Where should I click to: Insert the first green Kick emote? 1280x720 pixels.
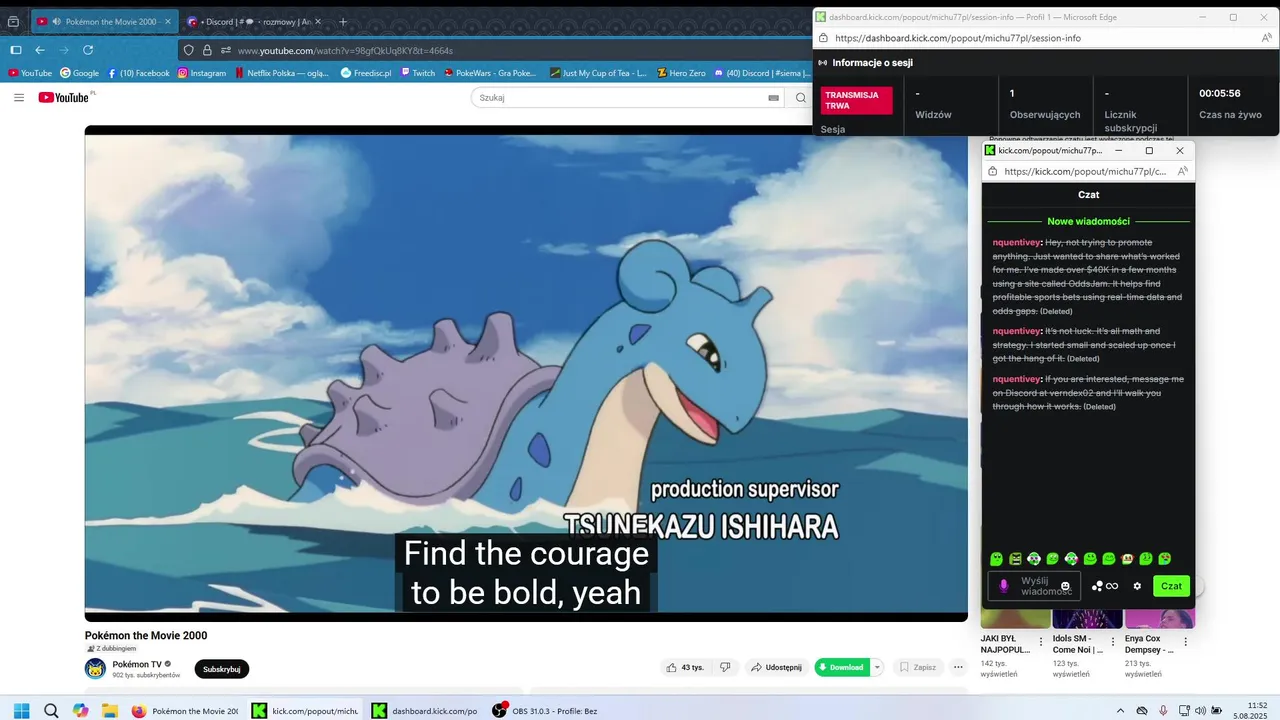(996, 559)
